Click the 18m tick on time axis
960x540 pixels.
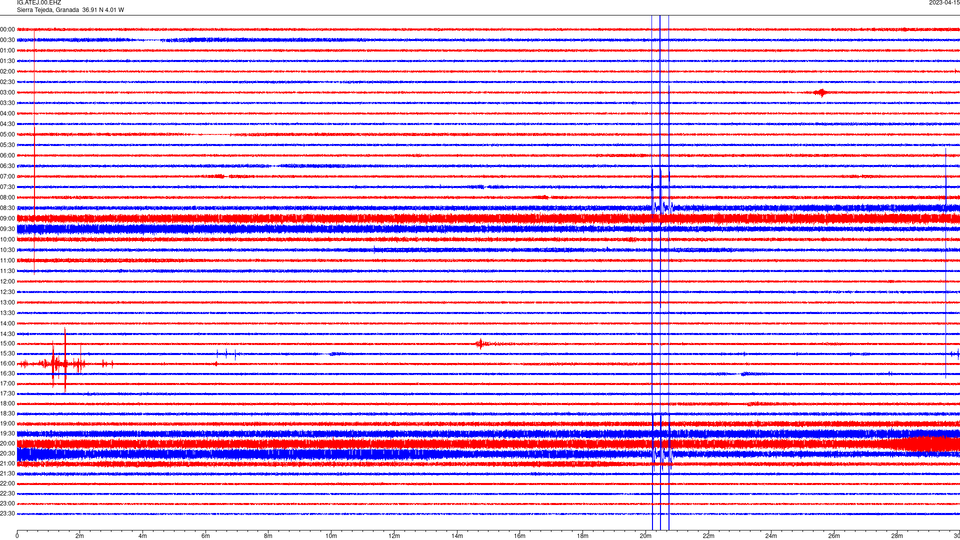(x=582, y=536)
